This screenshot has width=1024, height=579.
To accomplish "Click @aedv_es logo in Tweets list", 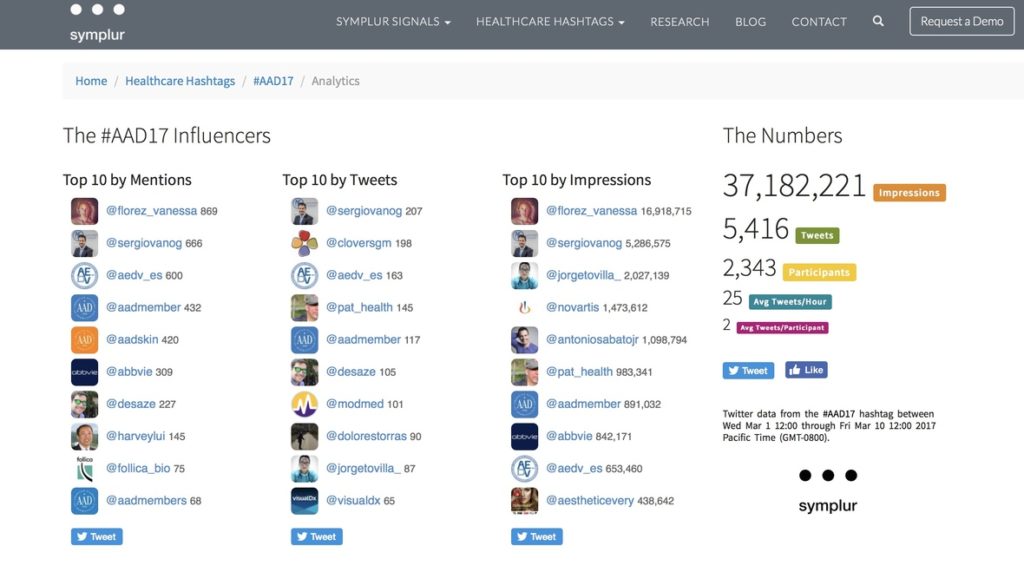I will click(x=304, y=275).
